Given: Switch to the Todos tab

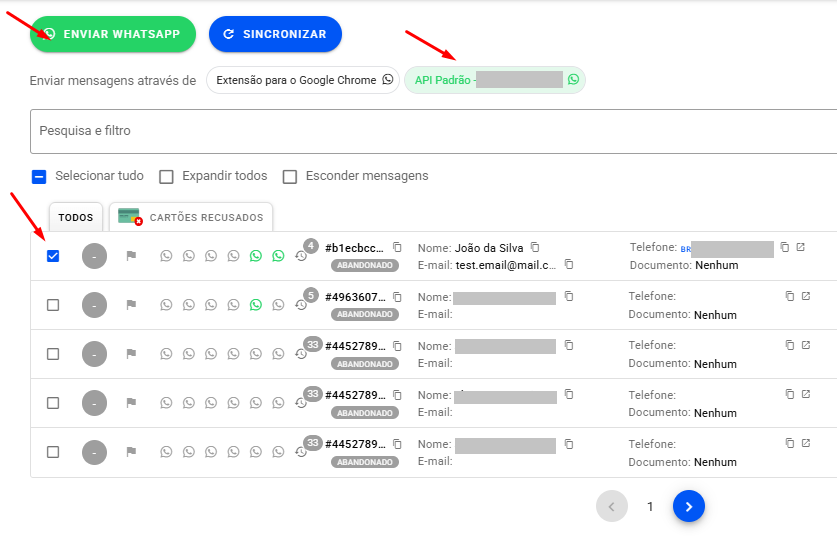Looking at the screenshot, I should click(x=76, y=217).
